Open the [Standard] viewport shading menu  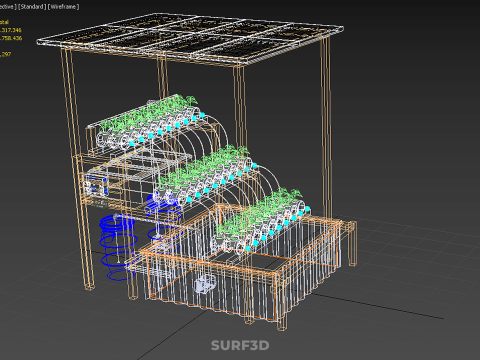coord(32,7)
